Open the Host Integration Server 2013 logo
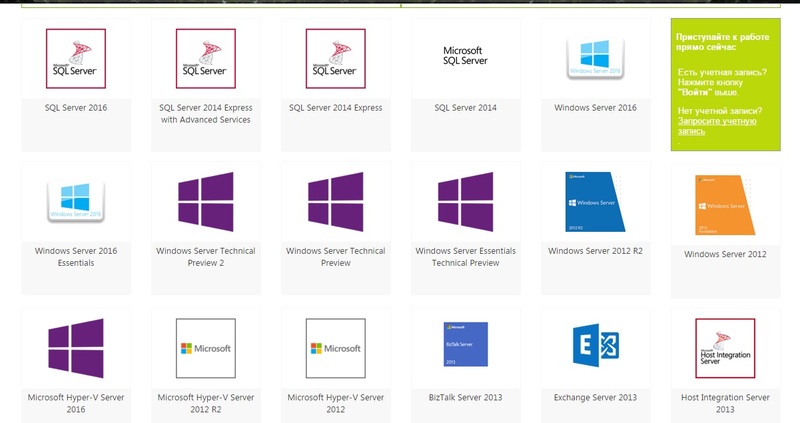 click(725, 349)
